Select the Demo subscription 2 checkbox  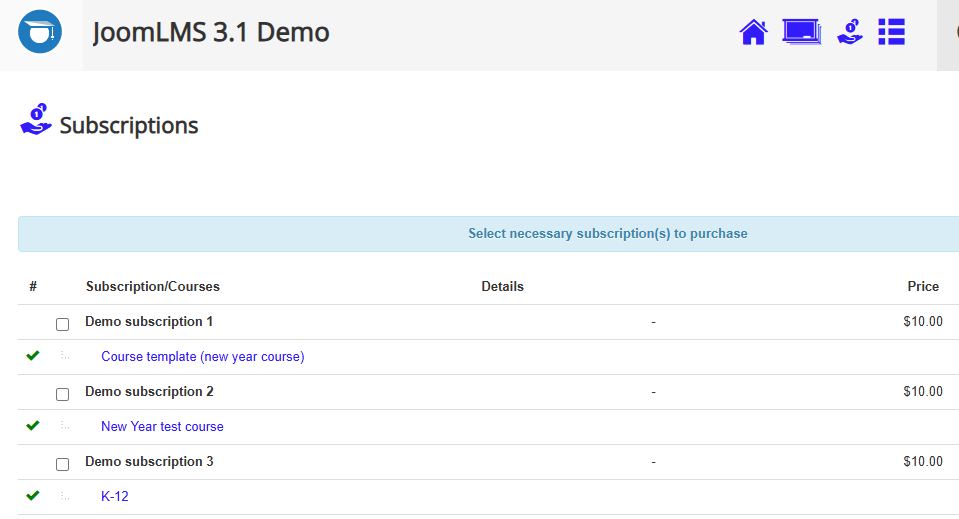[62, 394]
